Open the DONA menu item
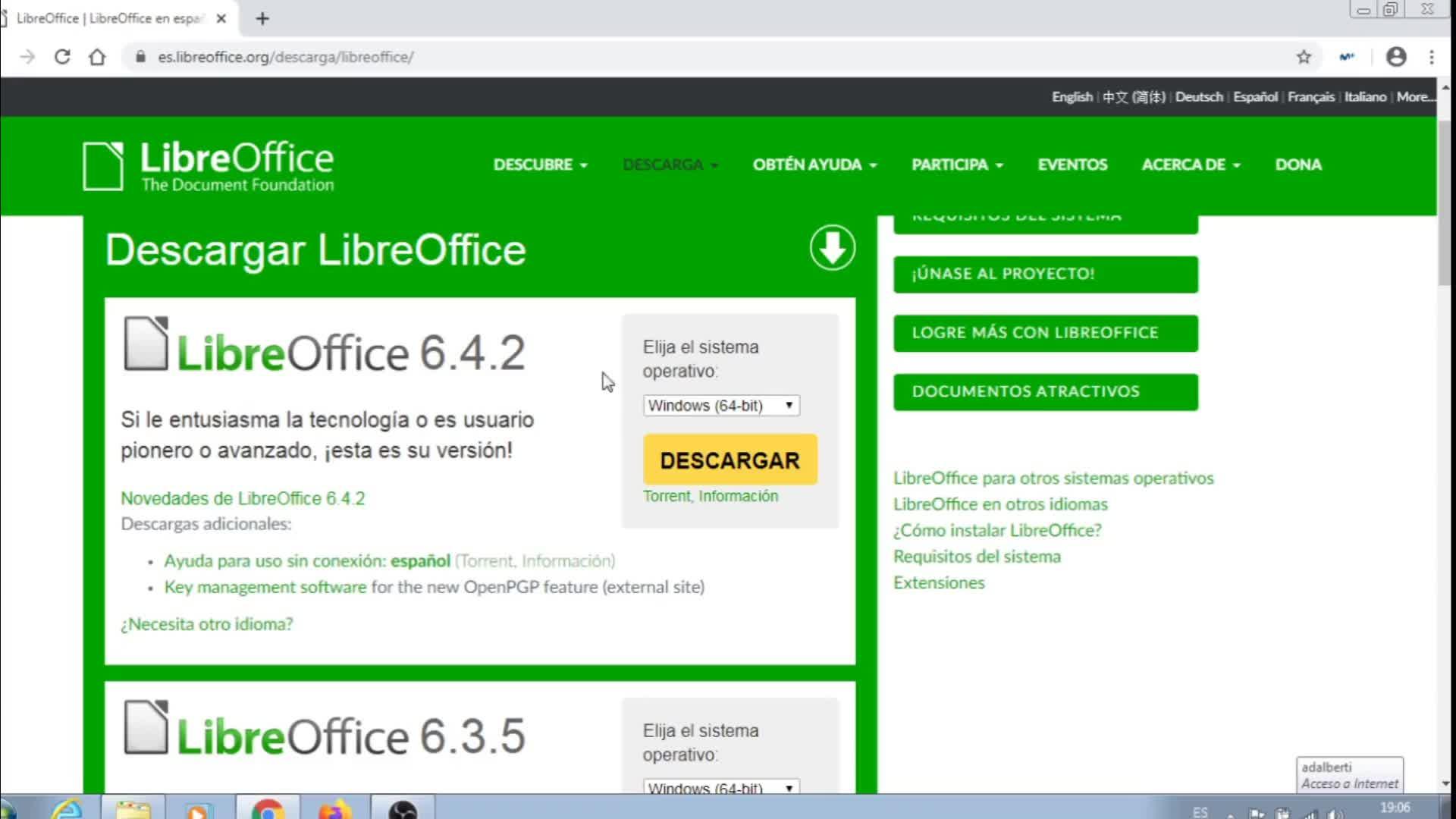The width and height of the screenshot is (1456, 819). (1298, 165)
